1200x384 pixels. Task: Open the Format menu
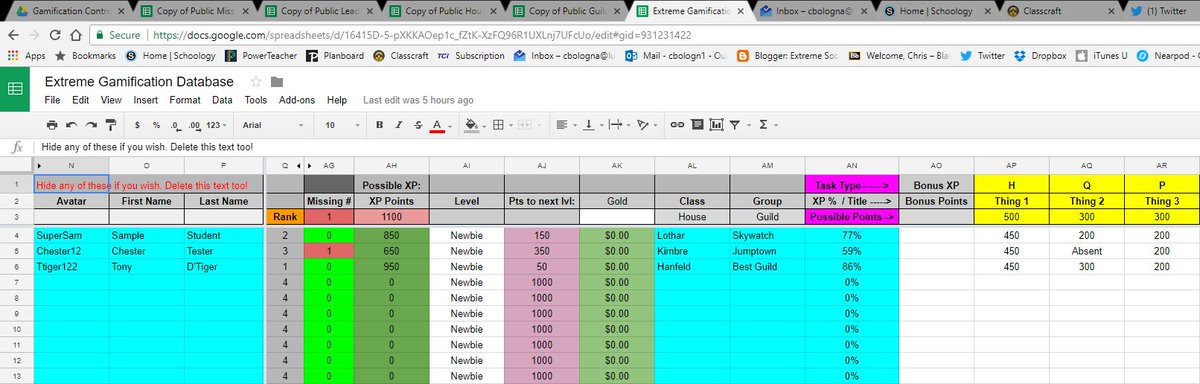185,100
